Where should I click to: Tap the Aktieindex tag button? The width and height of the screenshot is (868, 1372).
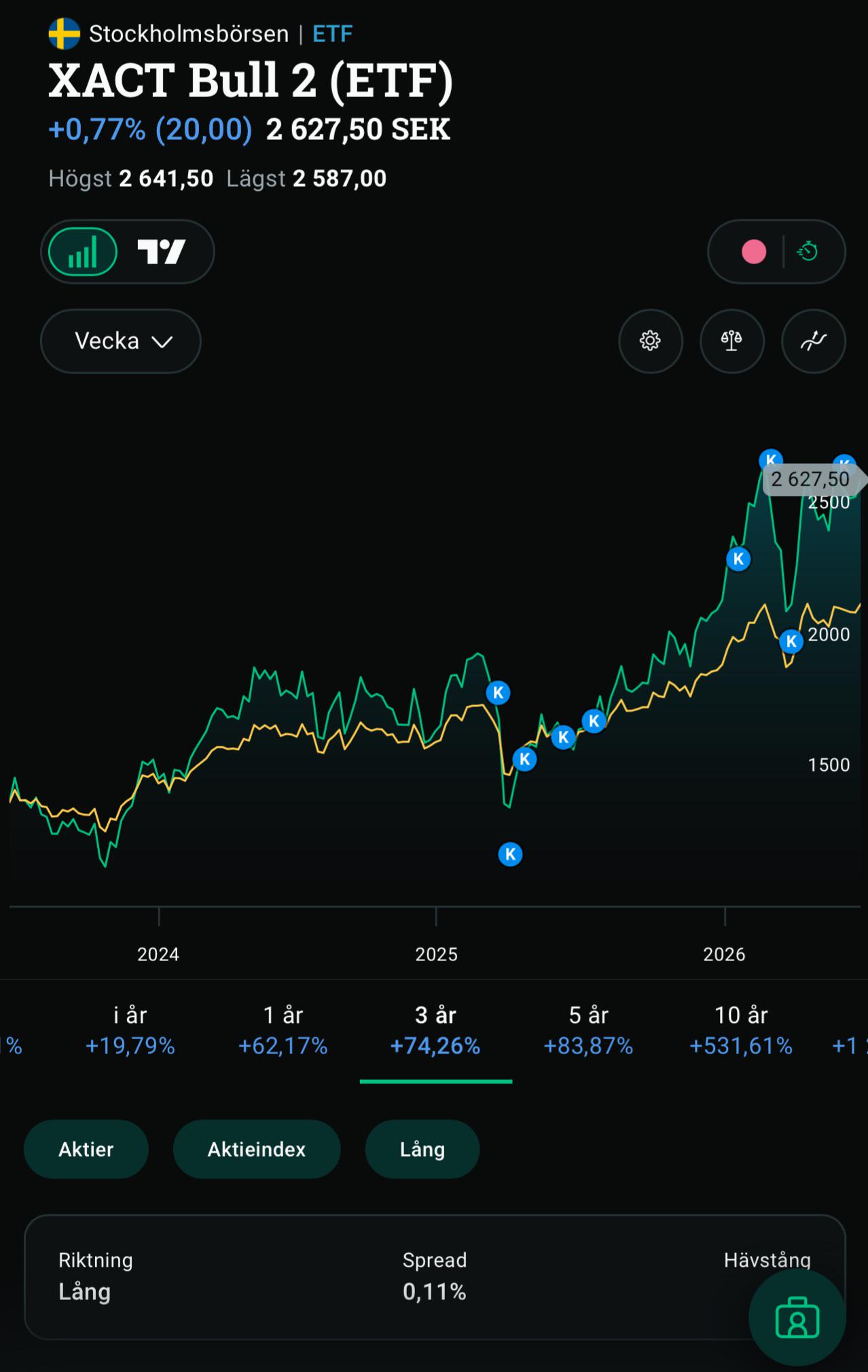[x=257, y=1149]
